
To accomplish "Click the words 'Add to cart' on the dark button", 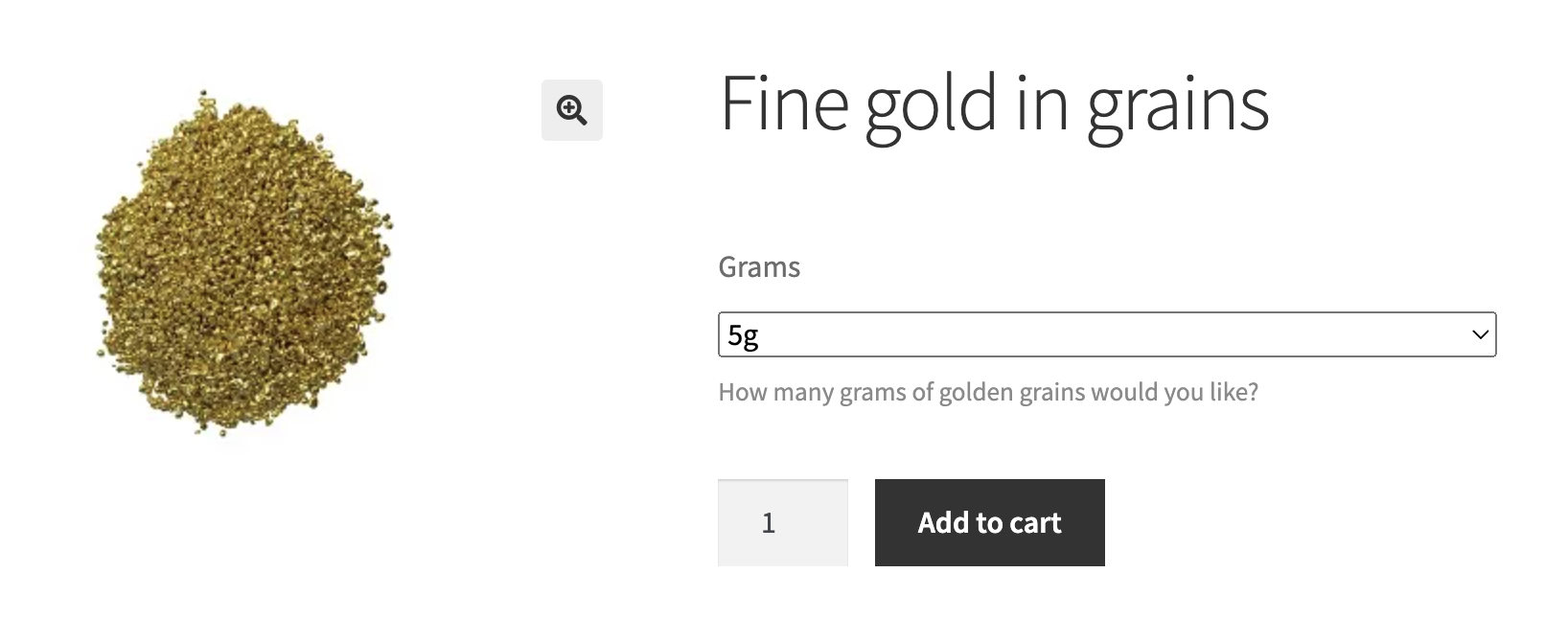I will (x=990, y=522).
